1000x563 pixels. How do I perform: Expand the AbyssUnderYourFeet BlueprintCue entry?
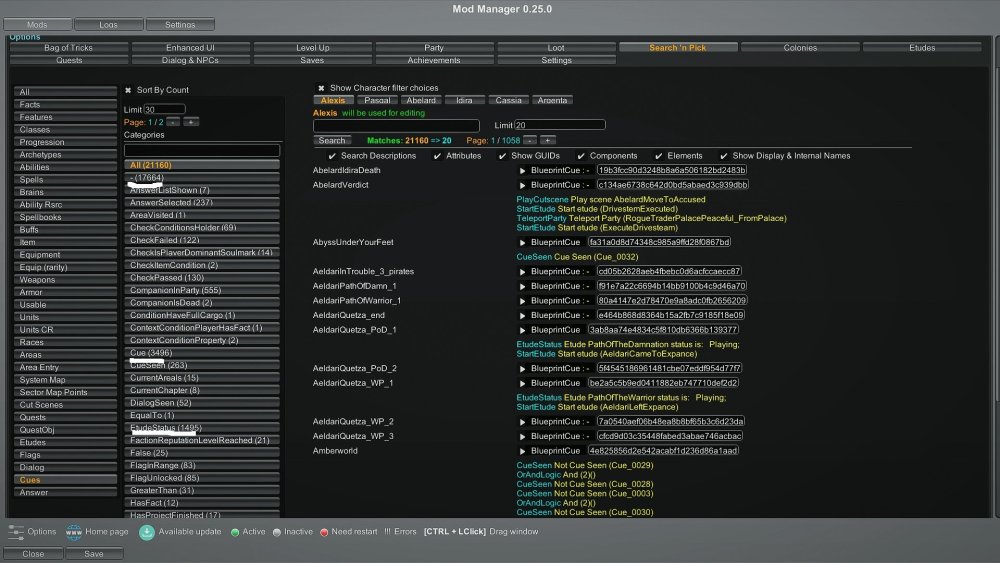pos(522,242)
